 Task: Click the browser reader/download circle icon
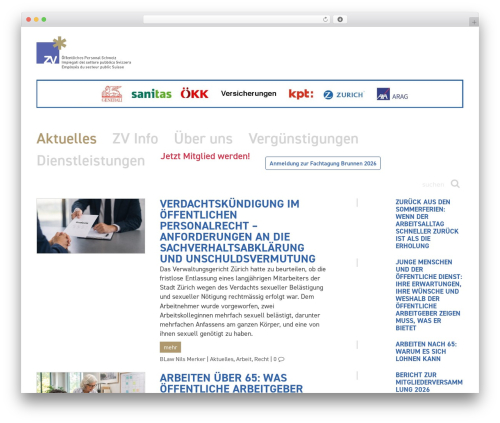[x=340, y=20]
